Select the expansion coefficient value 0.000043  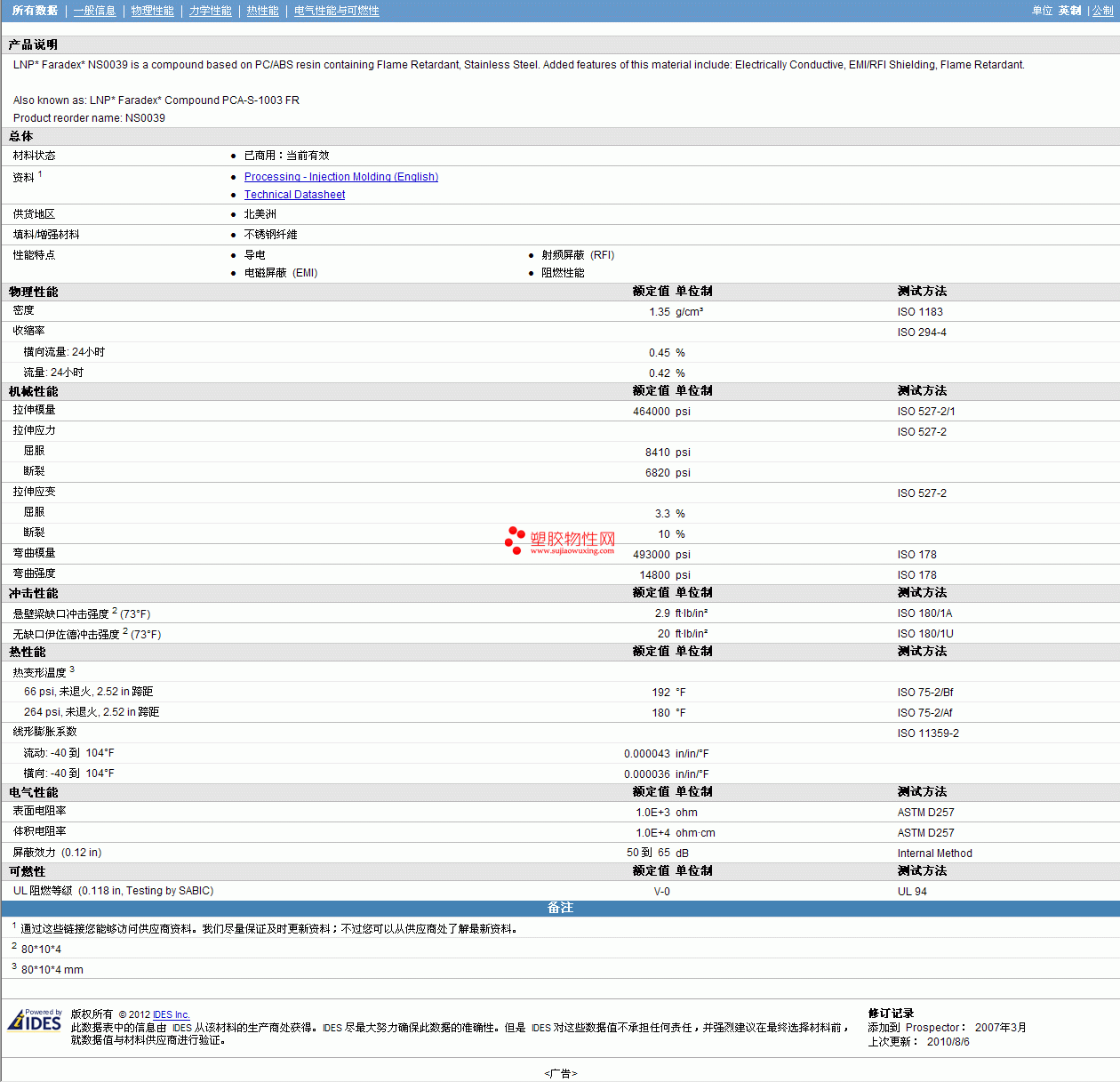click(x=647, y=754)
